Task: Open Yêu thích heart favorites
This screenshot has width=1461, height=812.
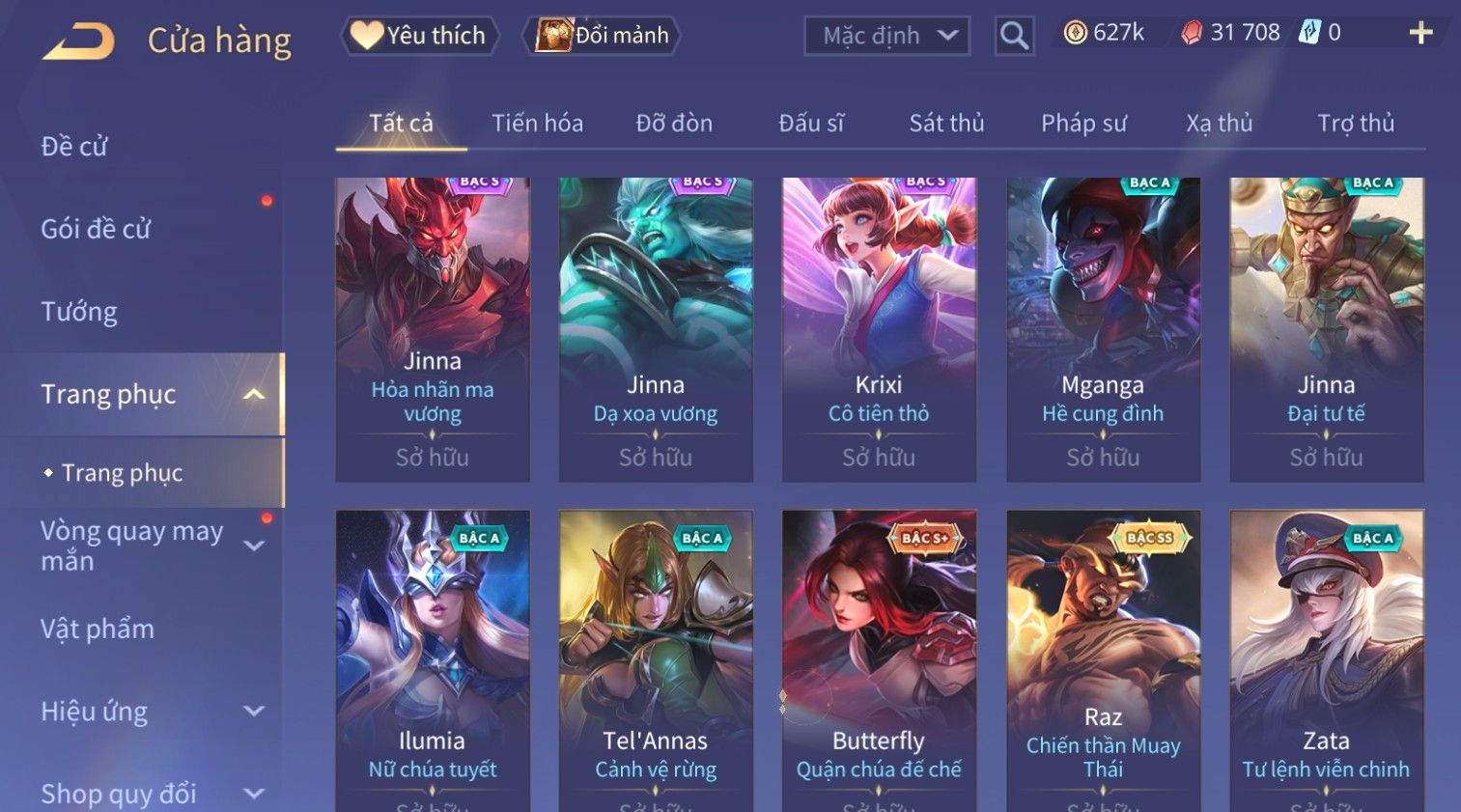Action: point(419,36)
